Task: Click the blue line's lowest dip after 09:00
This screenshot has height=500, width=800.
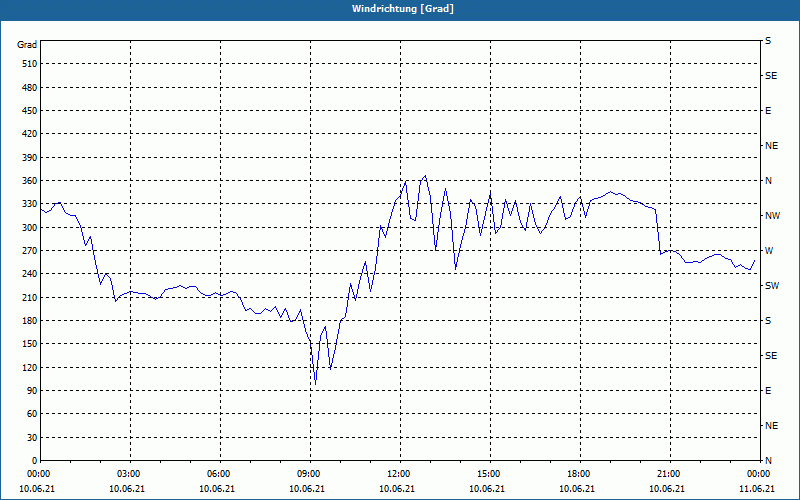Action: point(315,384)
